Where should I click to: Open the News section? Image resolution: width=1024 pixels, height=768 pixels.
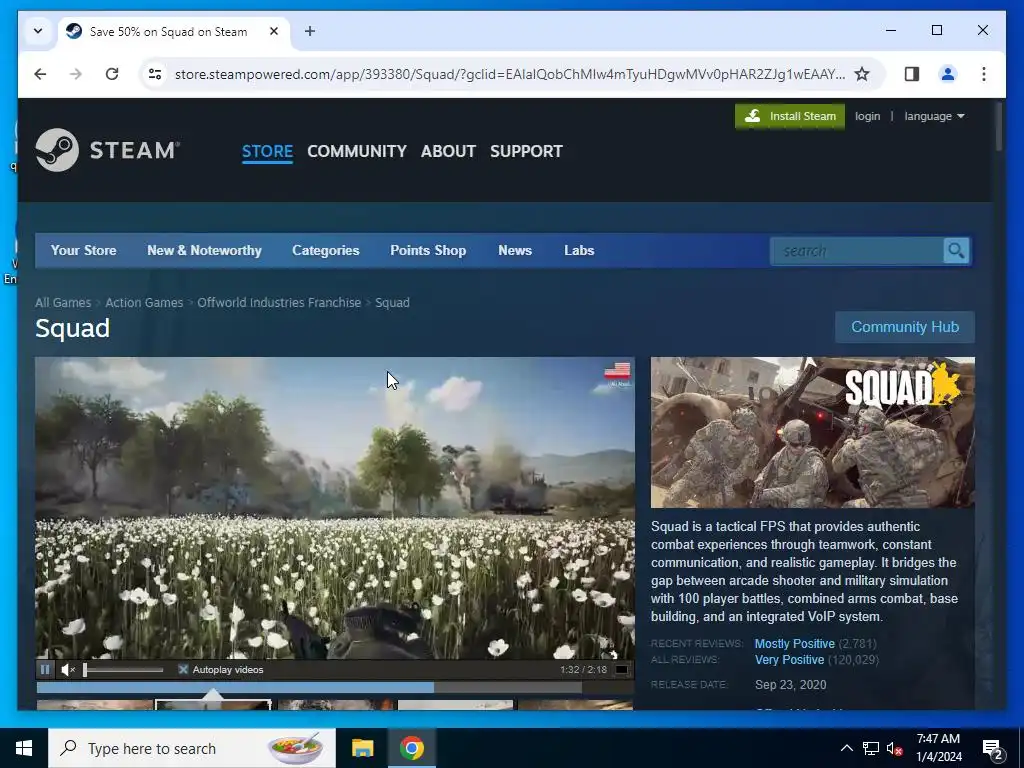tap(515, 251)
